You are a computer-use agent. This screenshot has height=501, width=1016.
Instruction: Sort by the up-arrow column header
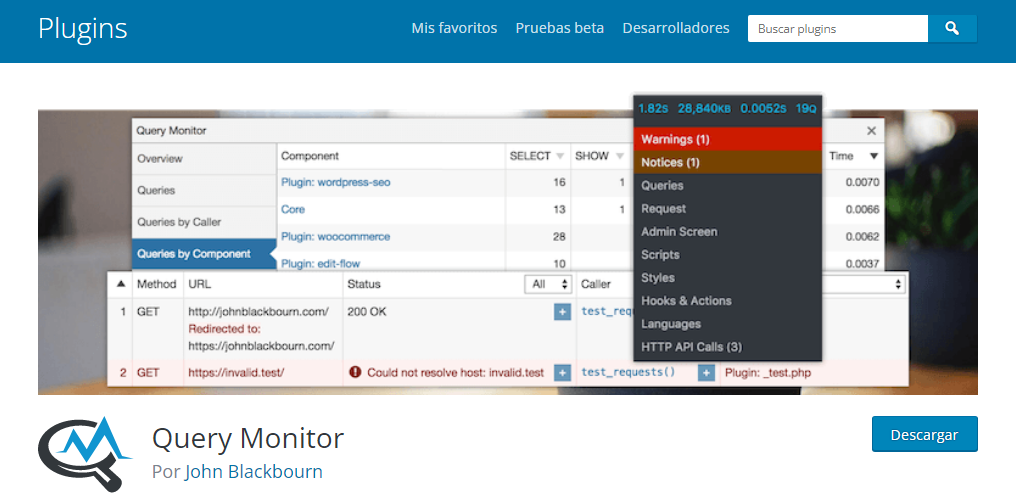[121, 284]
